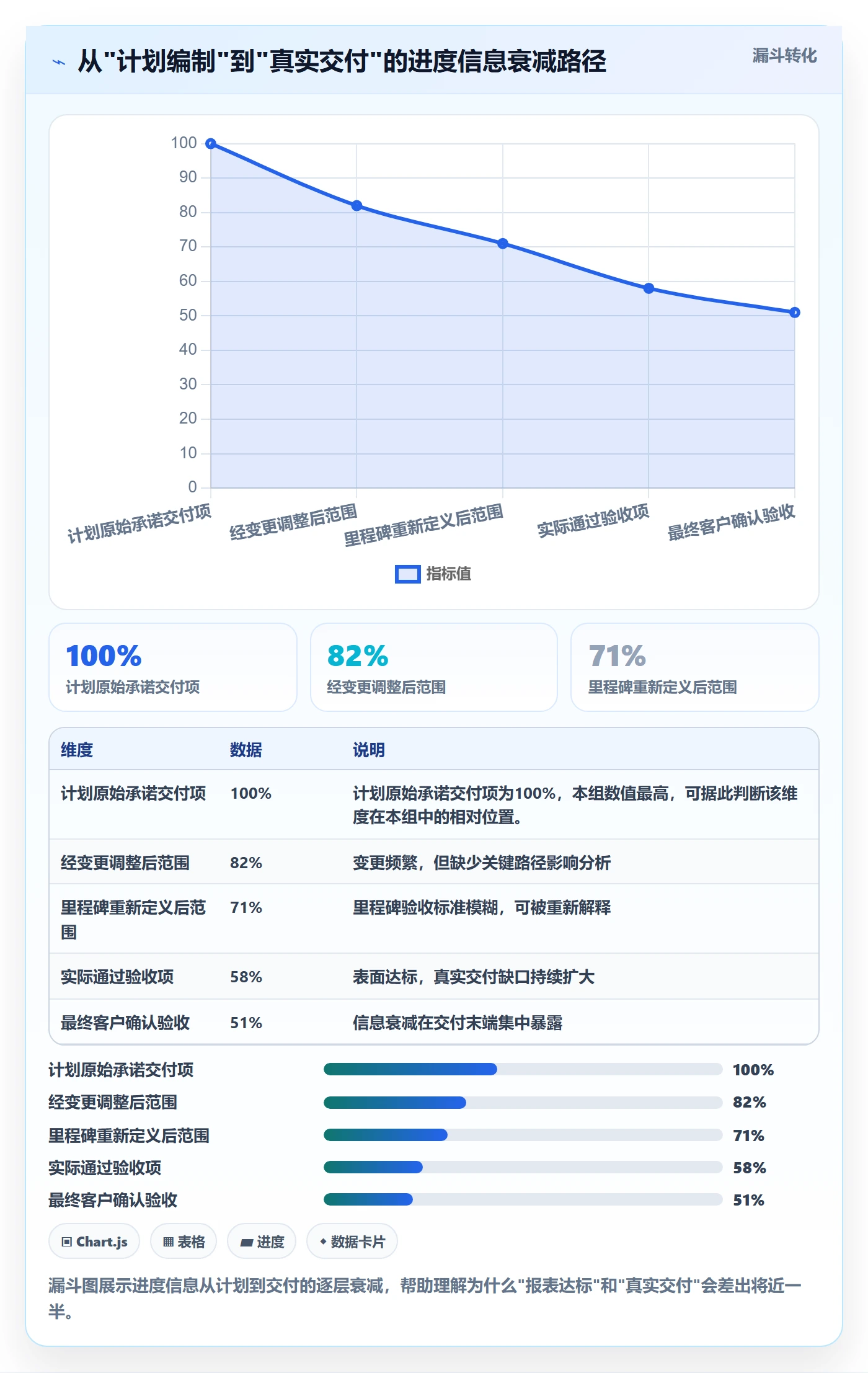868x1373 pixels.
Task: Click the 82% 经变更调整后范围 data card
Action: 434,667
